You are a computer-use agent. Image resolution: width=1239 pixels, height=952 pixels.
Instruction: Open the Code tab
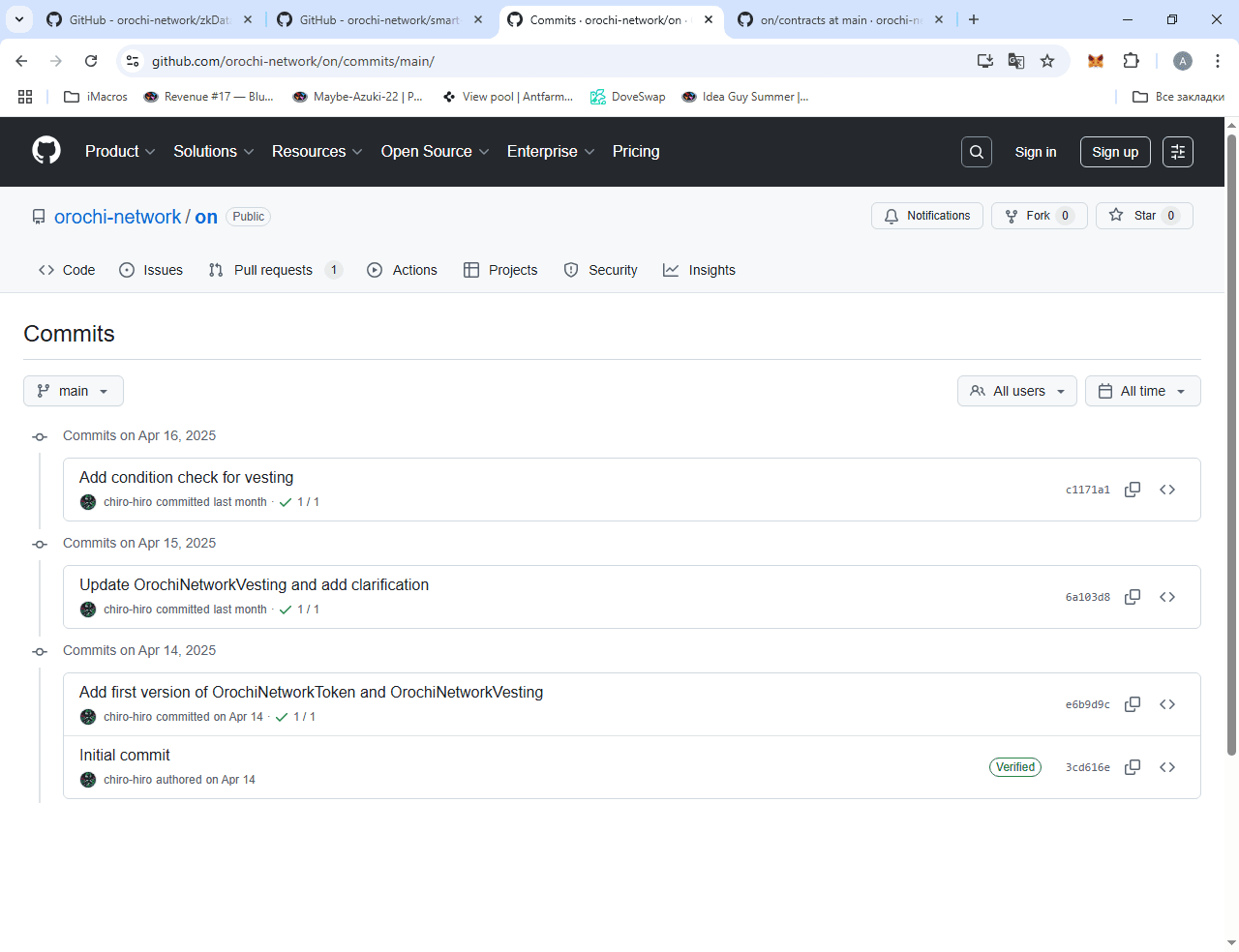click(67, 270)
